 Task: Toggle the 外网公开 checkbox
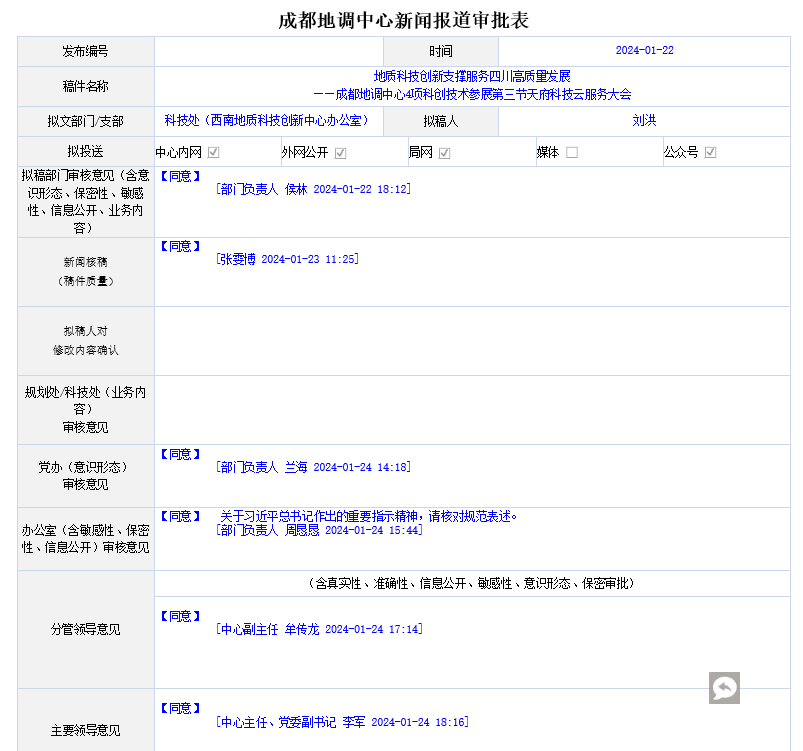click(x=340, y=153)
